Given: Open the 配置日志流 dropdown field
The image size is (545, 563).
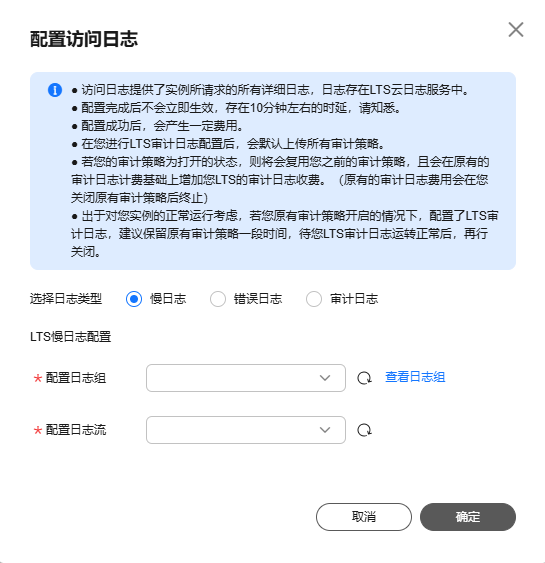Looking at the screenshot, I should pos(246,430).
